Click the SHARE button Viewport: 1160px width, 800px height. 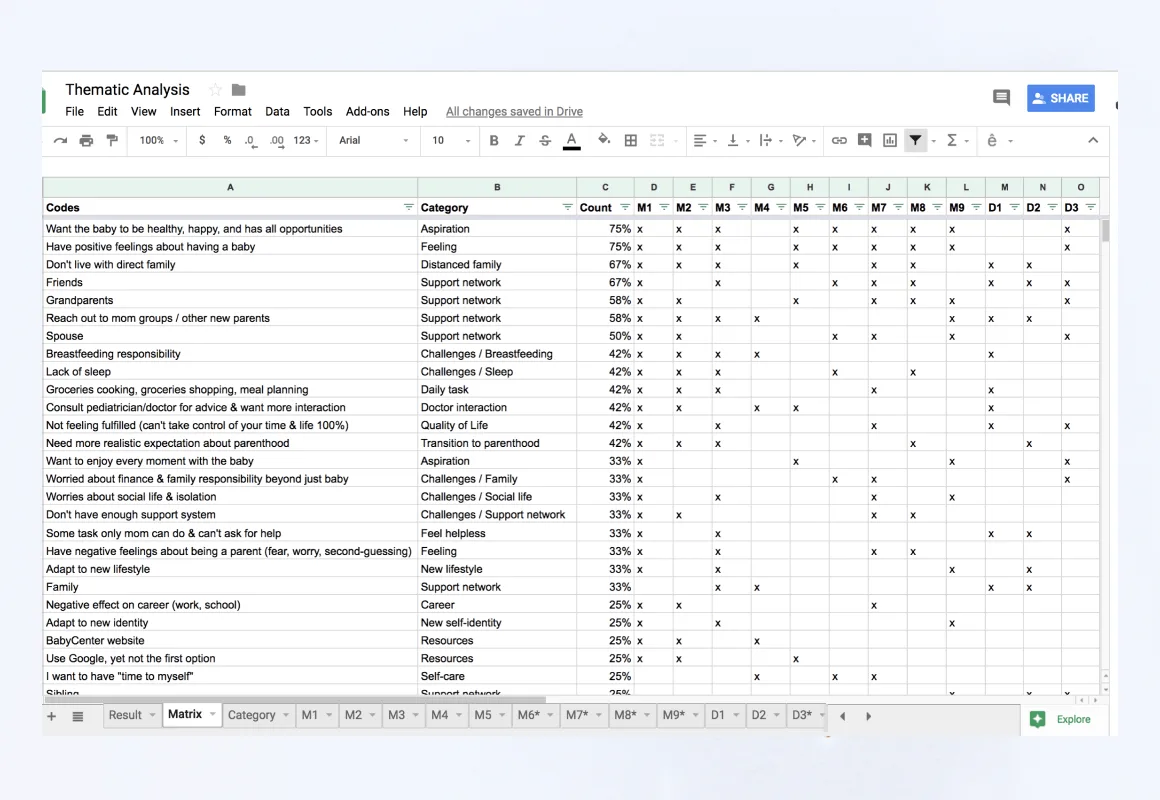point(1060,98)
